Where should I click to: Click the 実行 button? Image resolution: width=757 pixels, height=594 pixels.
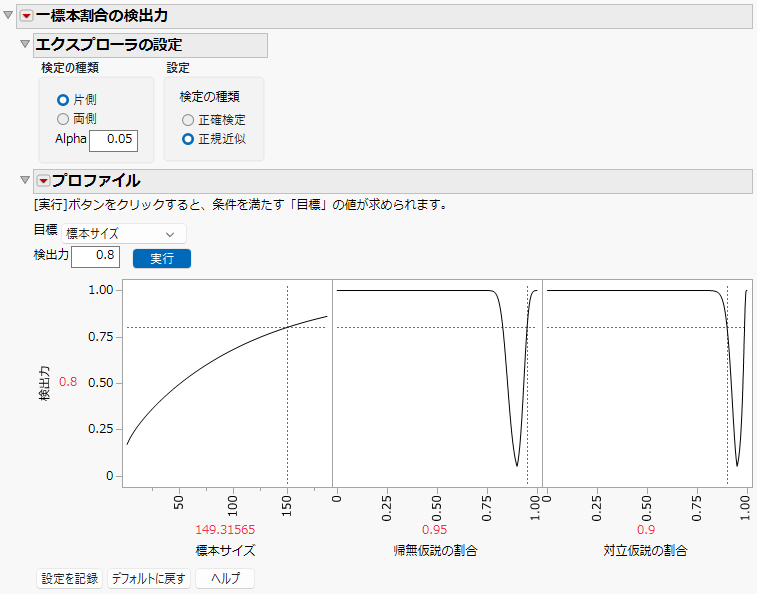tap(162, 258)
